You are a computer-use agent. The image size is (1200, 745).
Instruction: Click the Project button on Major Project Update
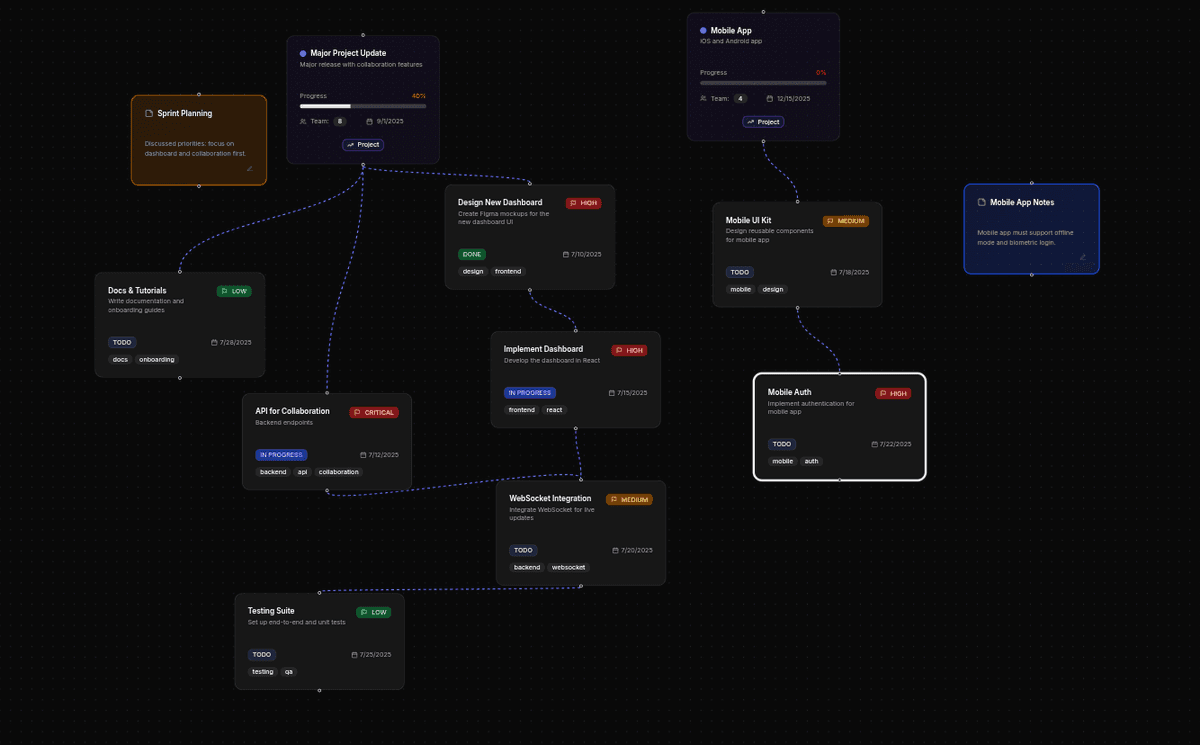[x=362, y=144]
